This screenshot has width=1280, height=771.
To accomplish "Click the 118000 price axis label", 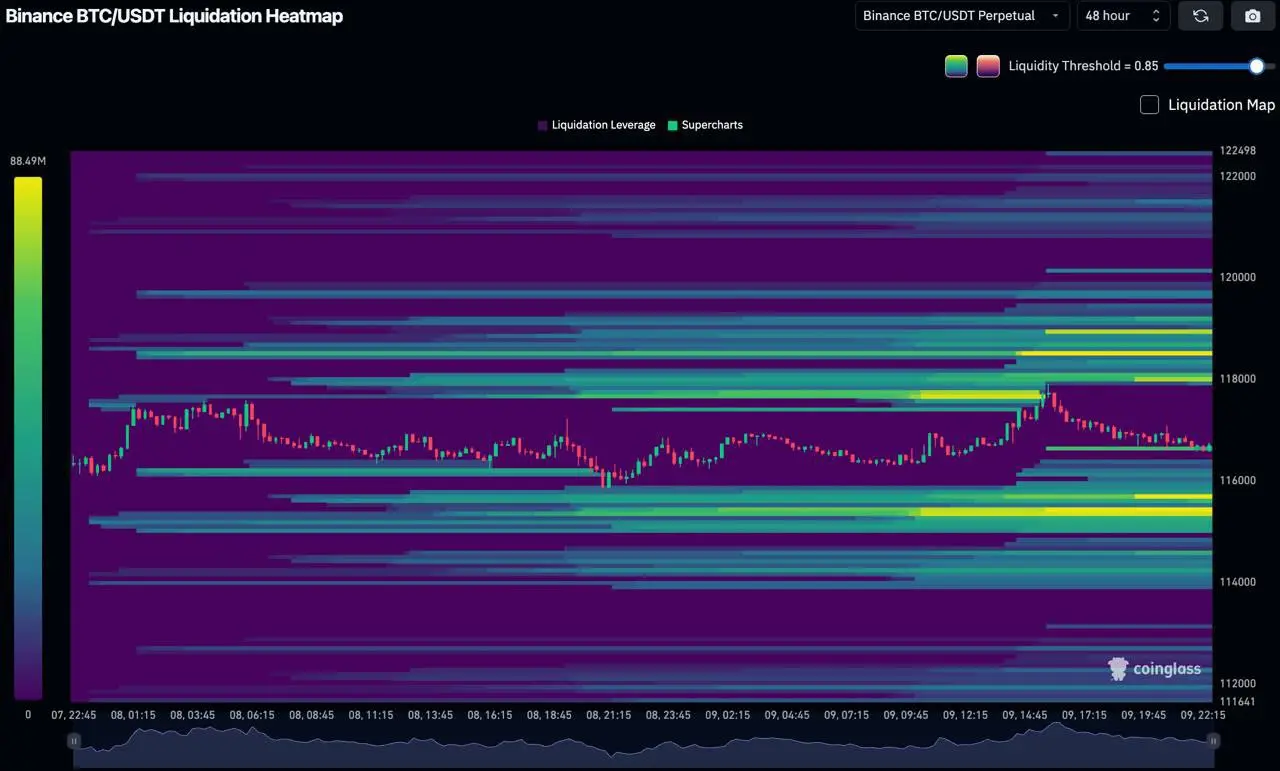I will click(1237, 379).
